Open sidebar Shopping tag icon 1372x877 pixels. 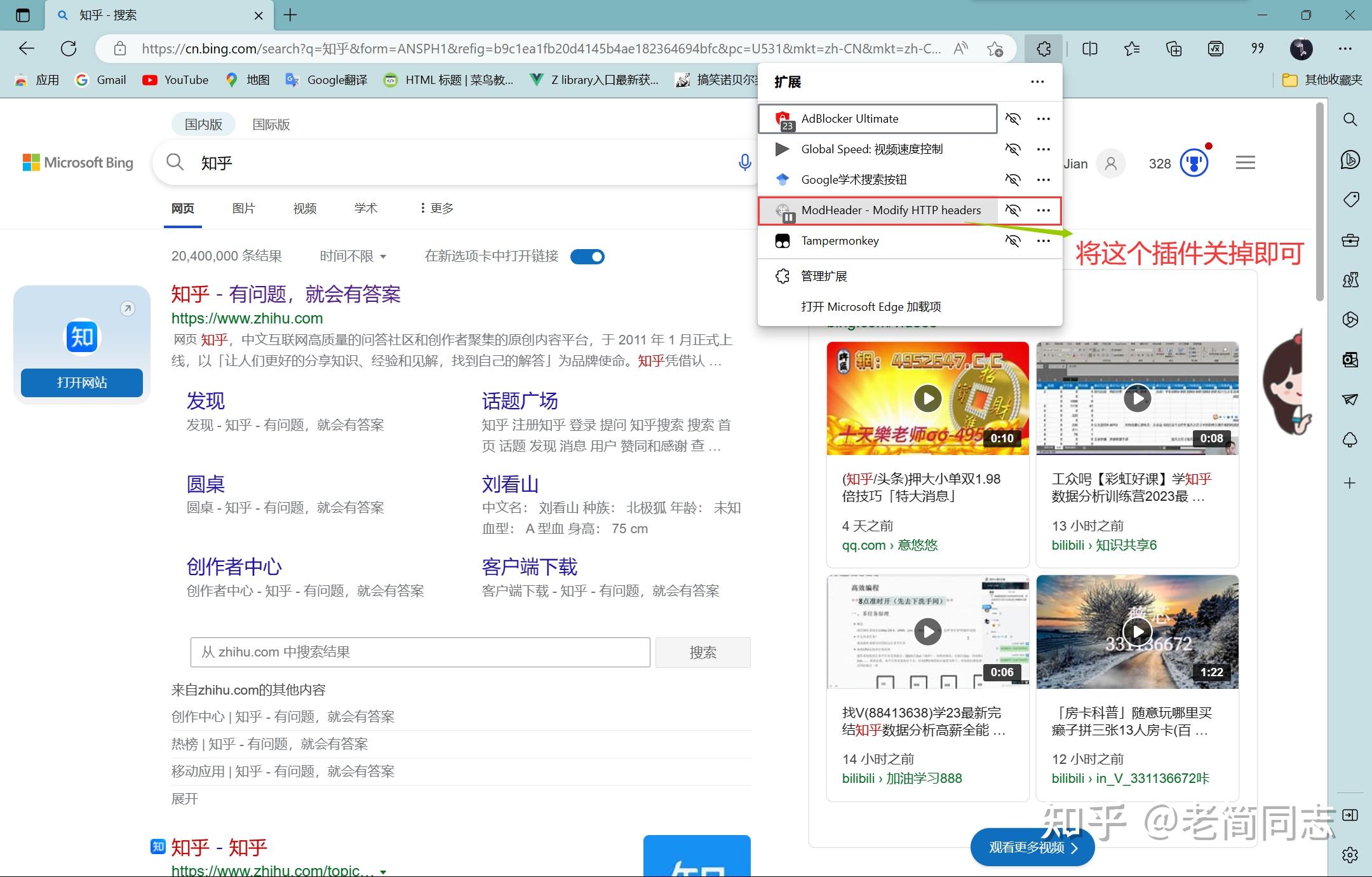(1350, 200)
